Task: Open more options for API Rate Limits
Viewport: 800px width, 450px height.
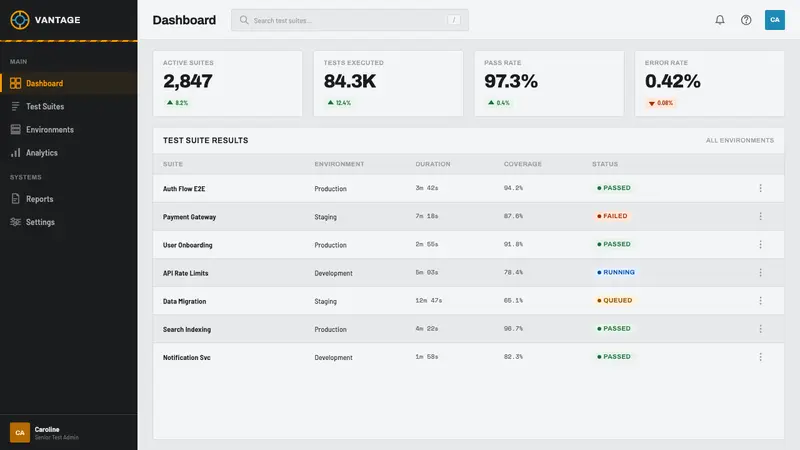Action: (760, 272)
